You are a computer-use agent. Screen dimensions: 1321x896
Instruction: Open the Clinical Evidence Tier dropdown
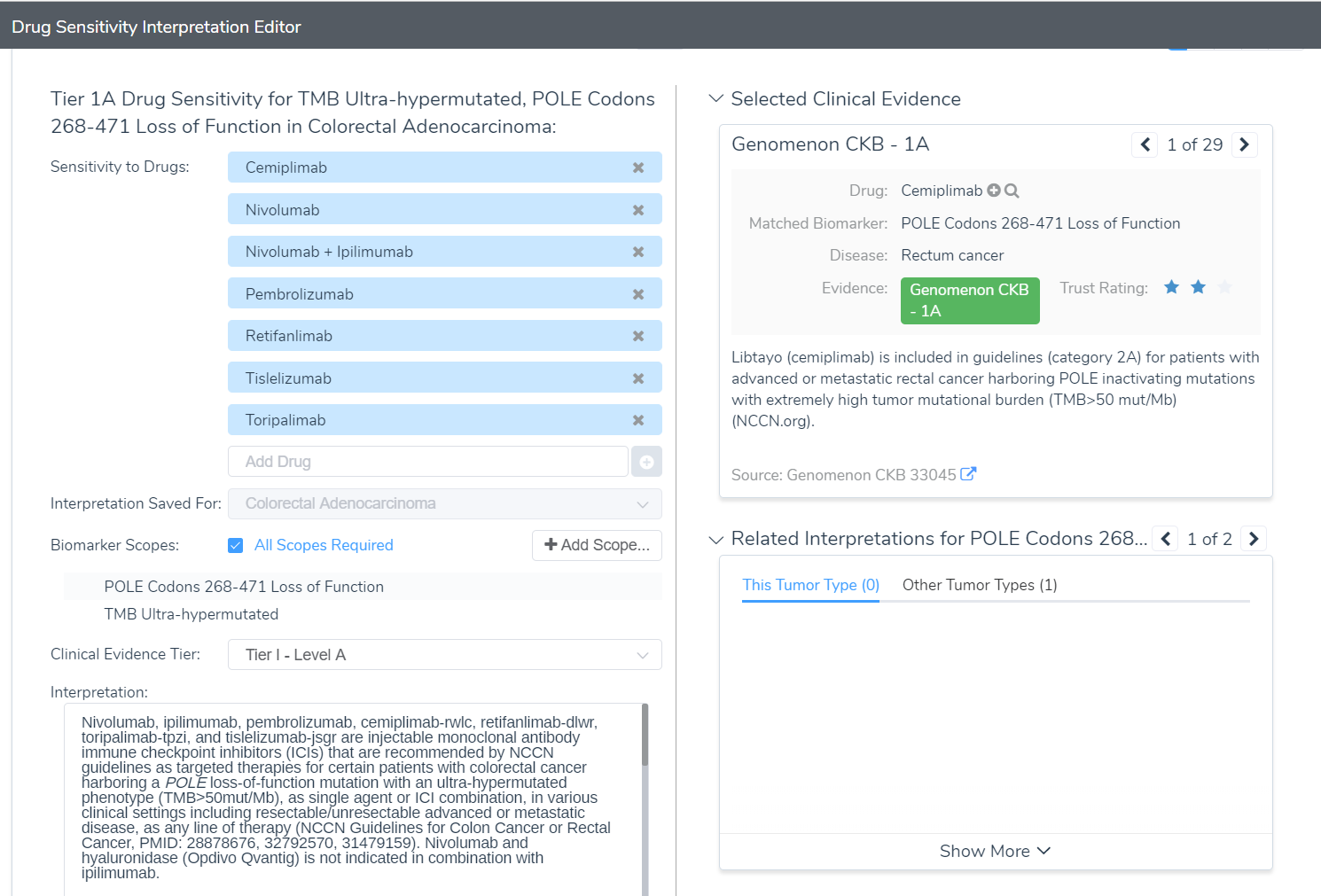(x=444, y=655)
